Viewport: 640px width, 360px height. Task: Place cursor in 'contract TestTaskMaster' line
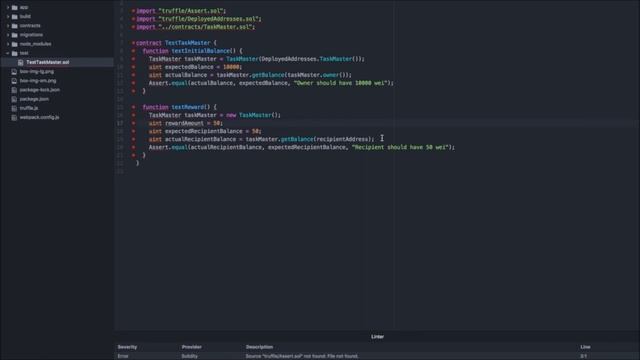click(x=176, y=43)
